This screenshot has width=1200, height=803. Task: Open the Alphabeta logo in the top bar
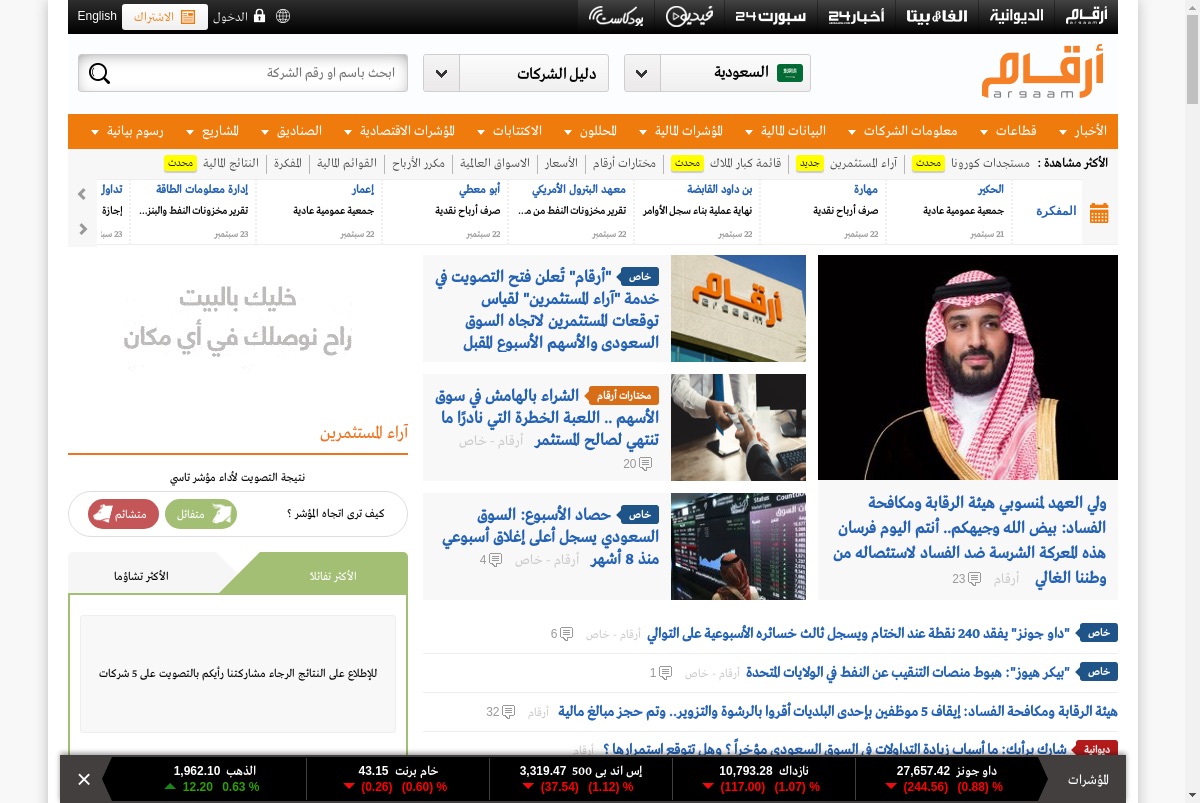(x=937, y=16)
